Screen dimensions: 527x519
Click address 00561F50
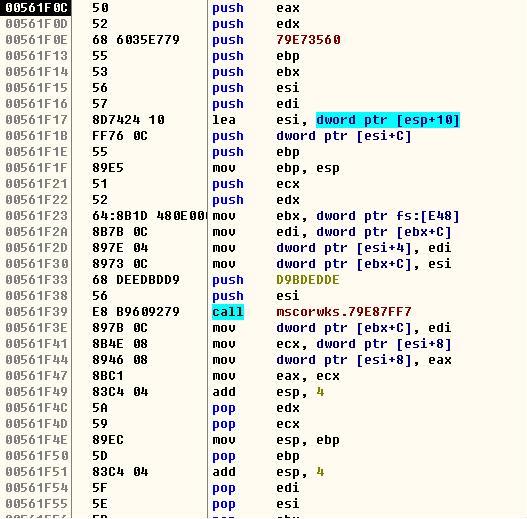[x=36, y=456]
